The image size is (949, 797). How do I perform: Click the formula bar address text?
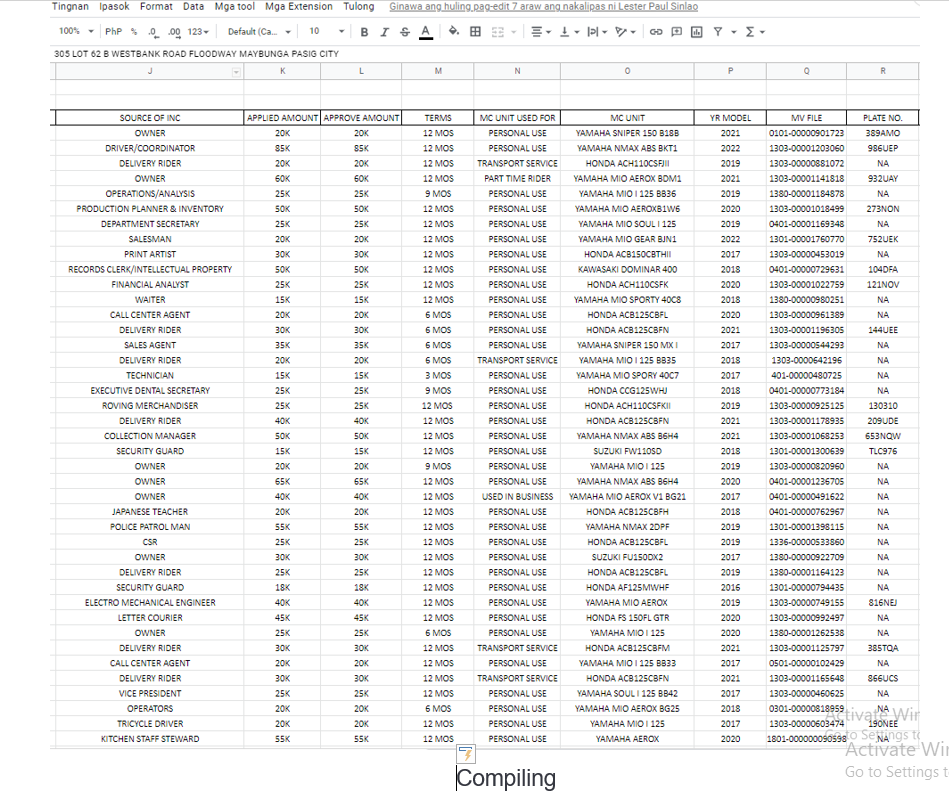coord(196,54)
